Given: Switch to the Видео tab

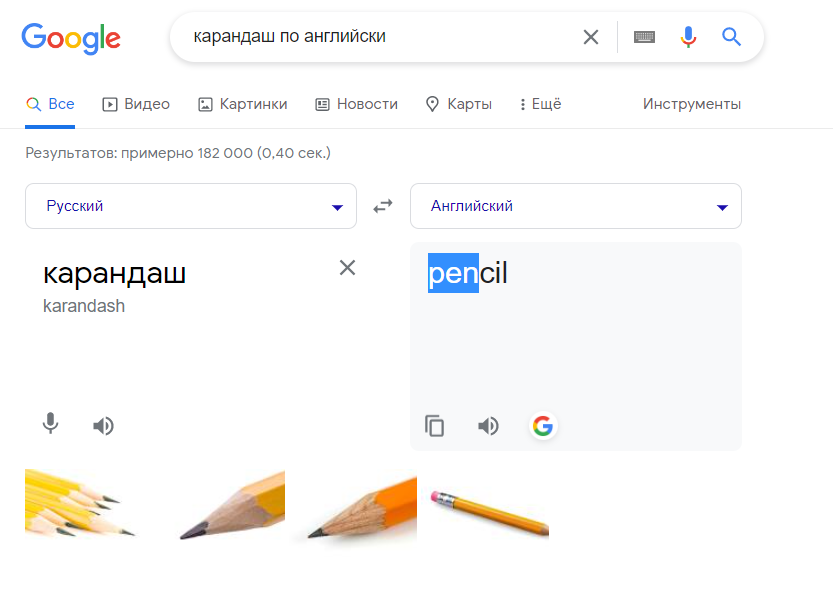Looking at the screenshot, I should [136, 104].
